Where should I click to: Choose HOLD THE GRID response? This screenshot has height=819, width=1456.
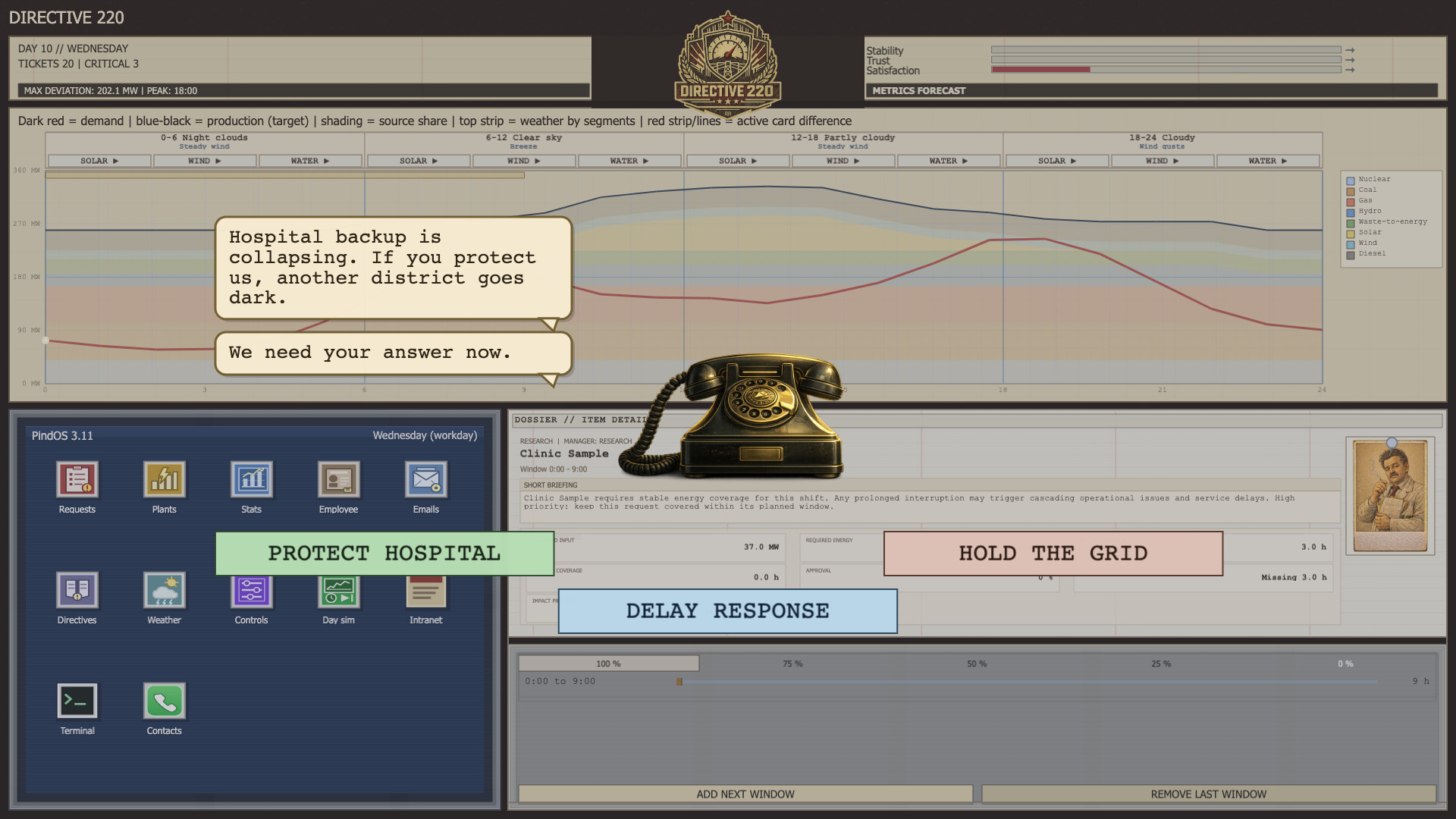pos(1053,554)
